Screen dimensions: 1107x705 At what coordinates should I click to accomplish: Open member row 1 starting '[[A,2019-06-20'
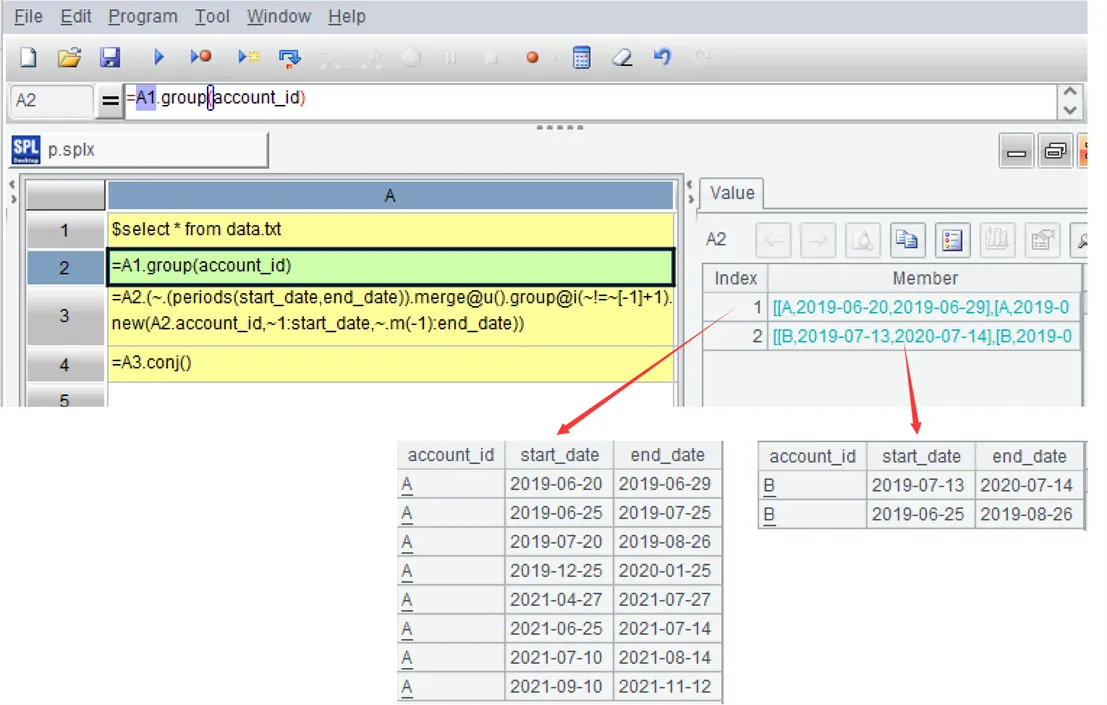[x=925, y=308]
